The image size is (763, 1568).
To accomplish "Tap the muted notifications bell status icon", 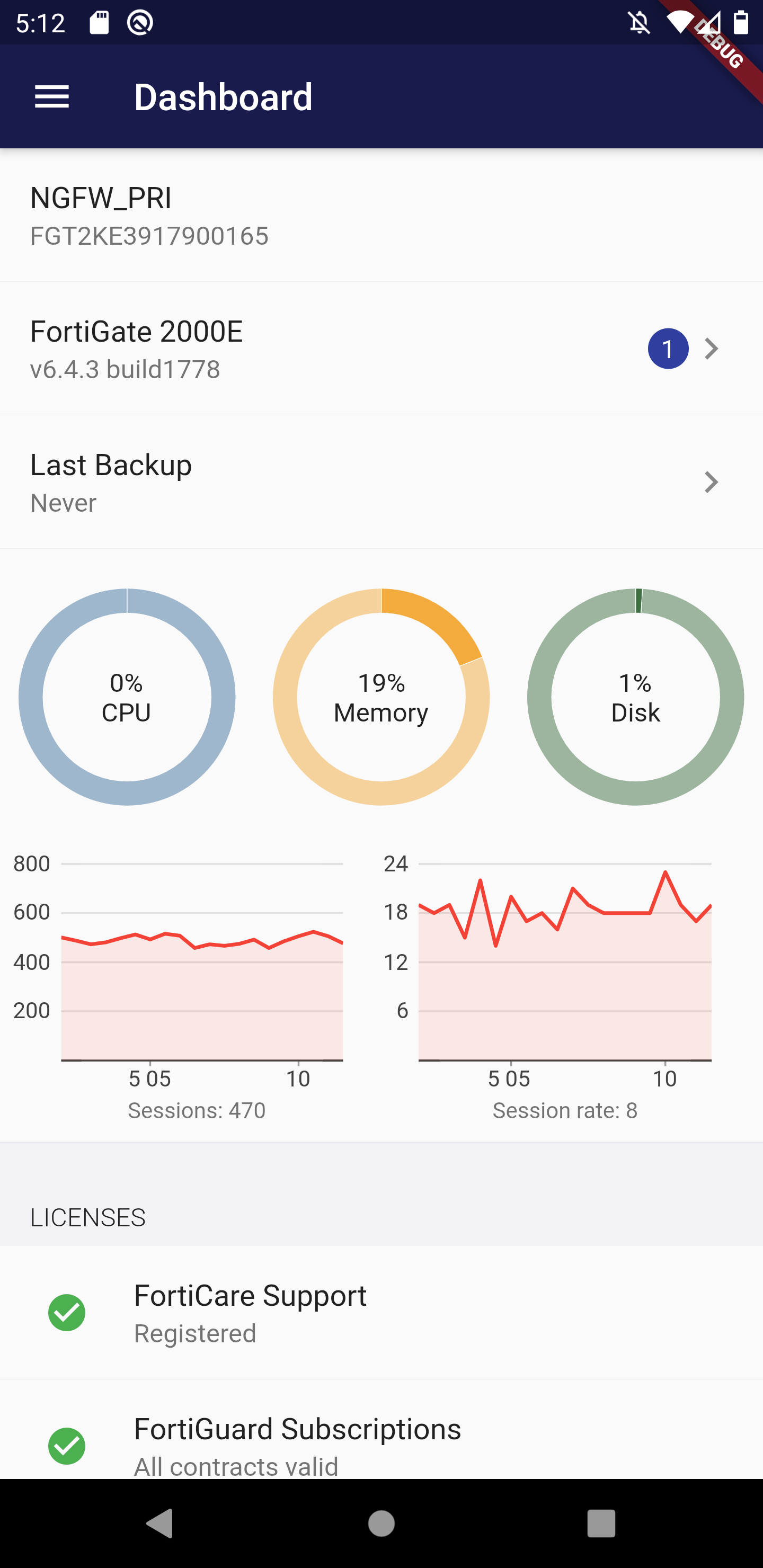I will tap(640, 23).
